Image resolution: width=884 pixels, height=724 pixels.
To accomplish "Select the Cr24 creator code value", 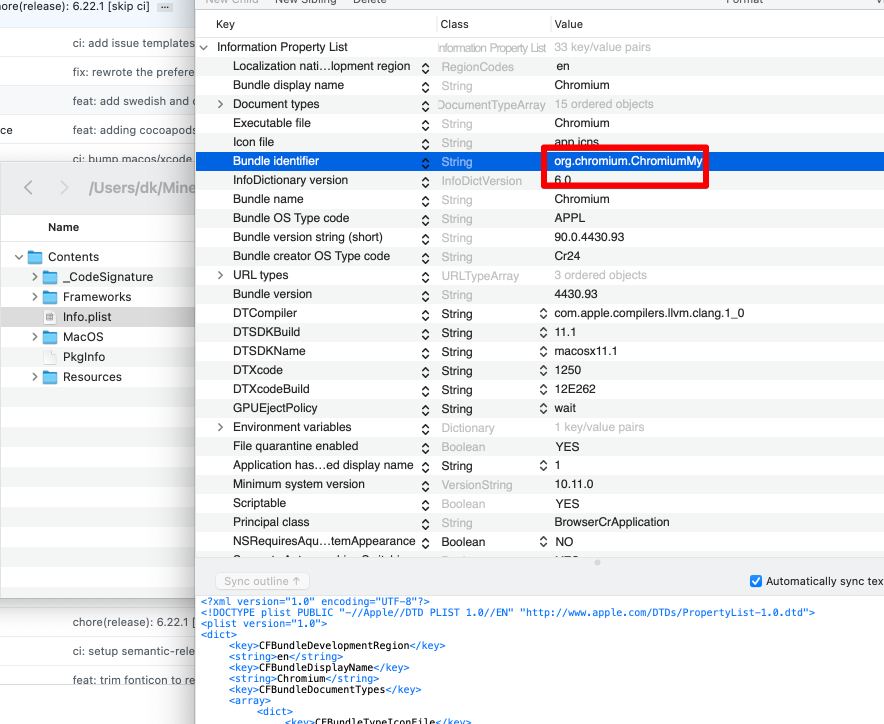I will pos(567,257).
